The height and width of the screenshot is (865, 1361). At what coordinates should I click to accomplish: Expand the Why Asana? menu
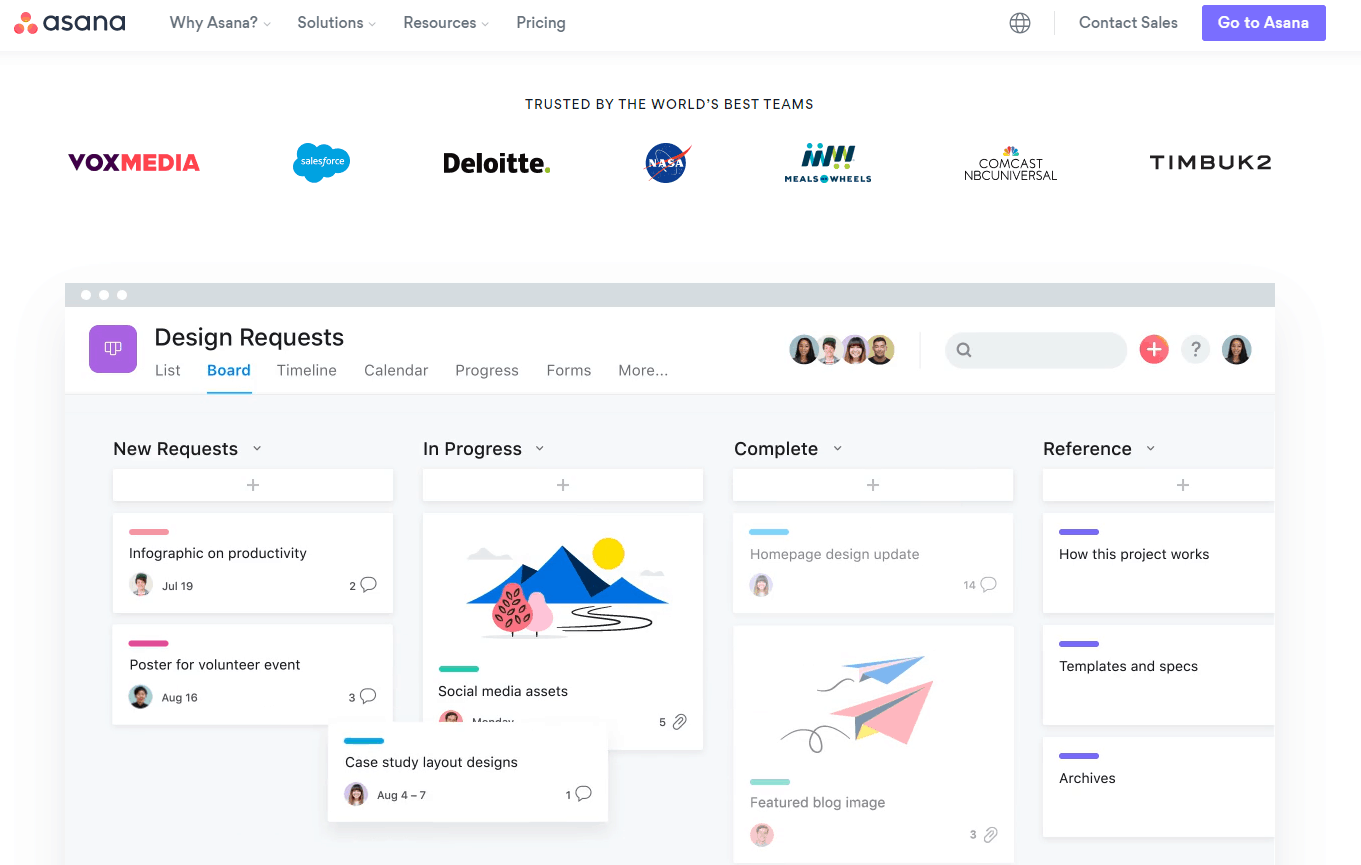tap(220, 22)
